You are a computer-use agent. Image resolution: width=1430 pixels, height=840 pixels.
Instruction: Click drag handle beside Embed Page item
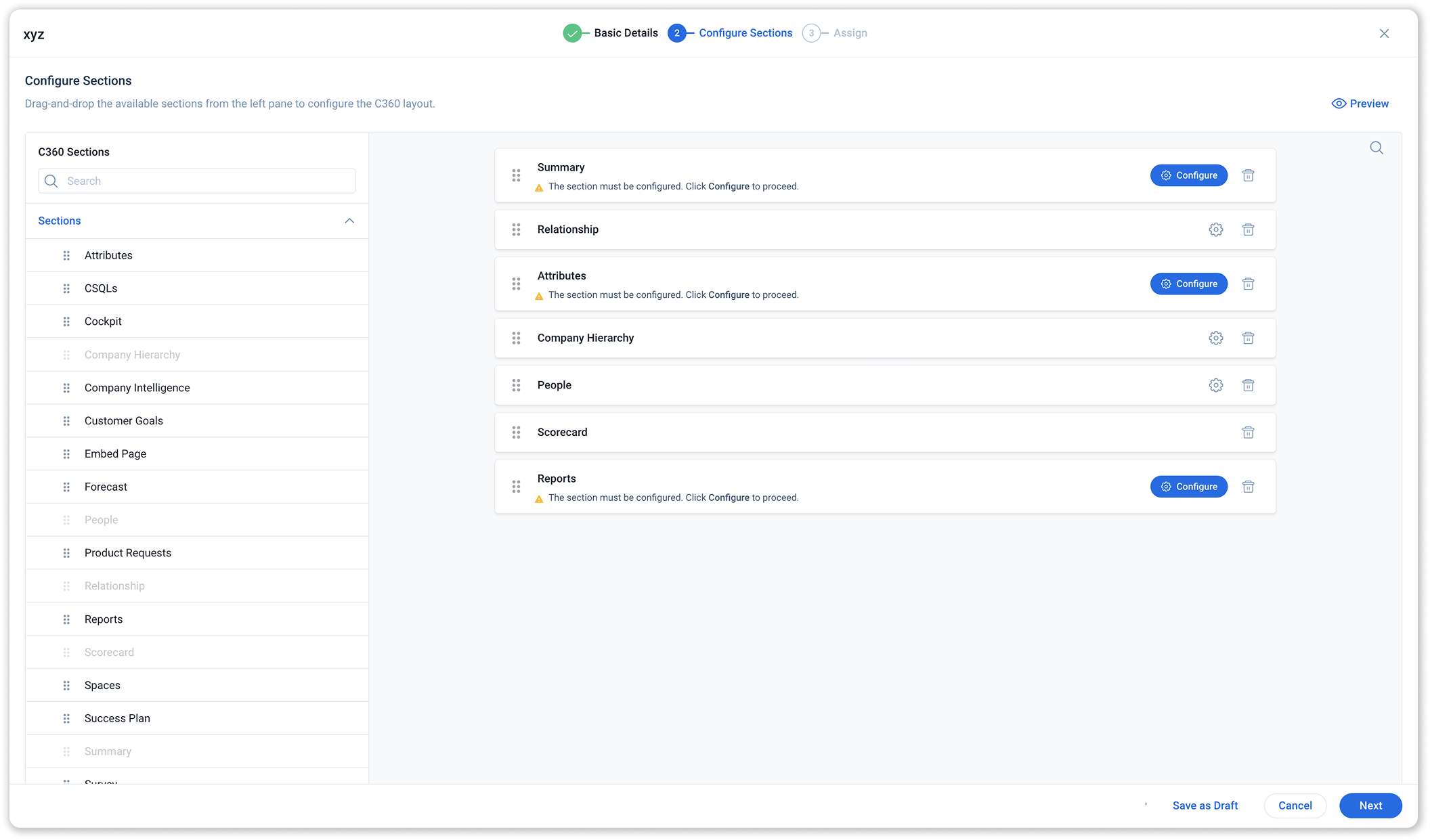66,454
